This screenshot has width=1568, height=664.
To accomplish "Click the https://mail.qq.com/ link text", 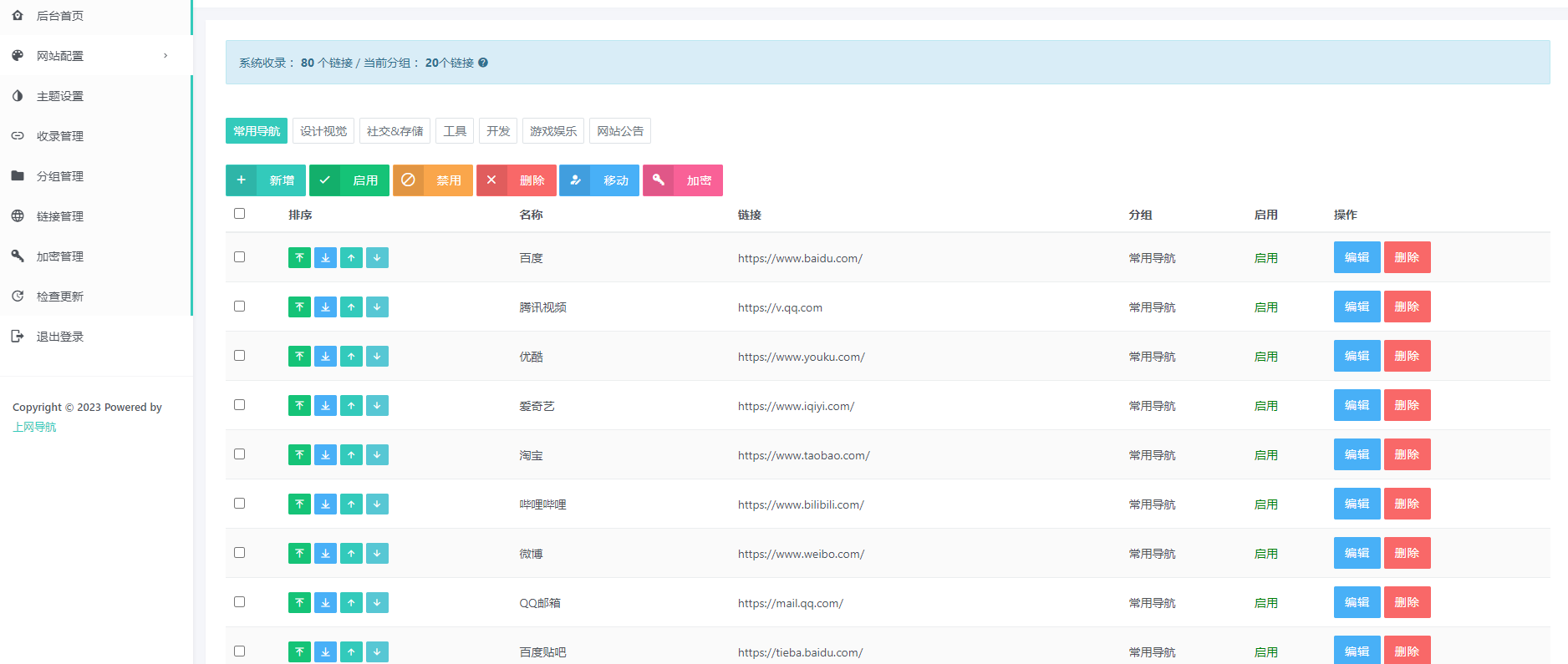I will click(791, 603).
